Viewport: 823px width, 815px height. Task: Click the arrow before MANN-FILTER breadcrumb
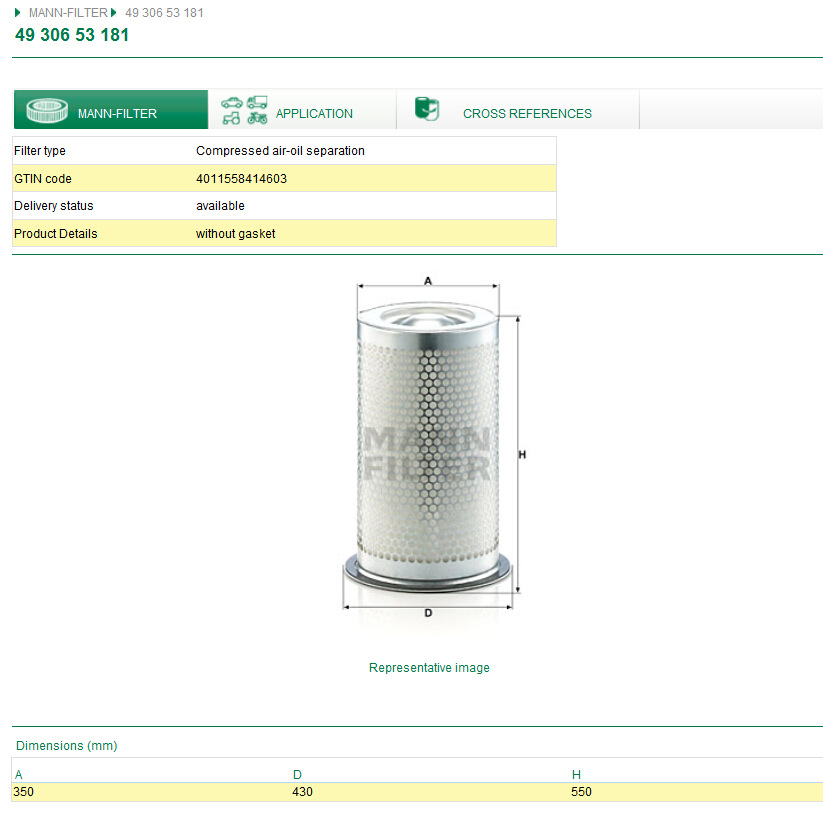click(17, 13)
